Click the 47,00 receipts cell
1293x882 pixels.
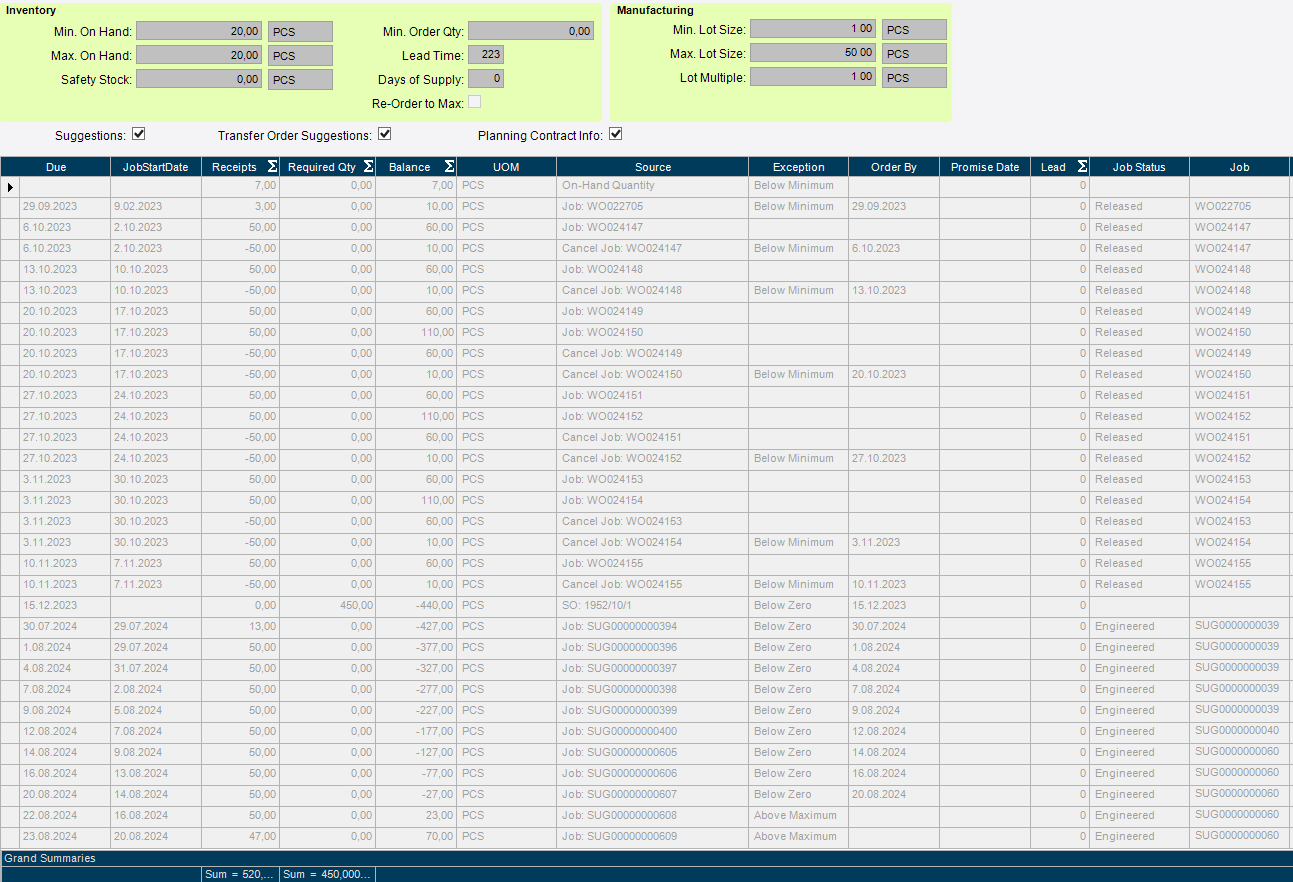241,837
